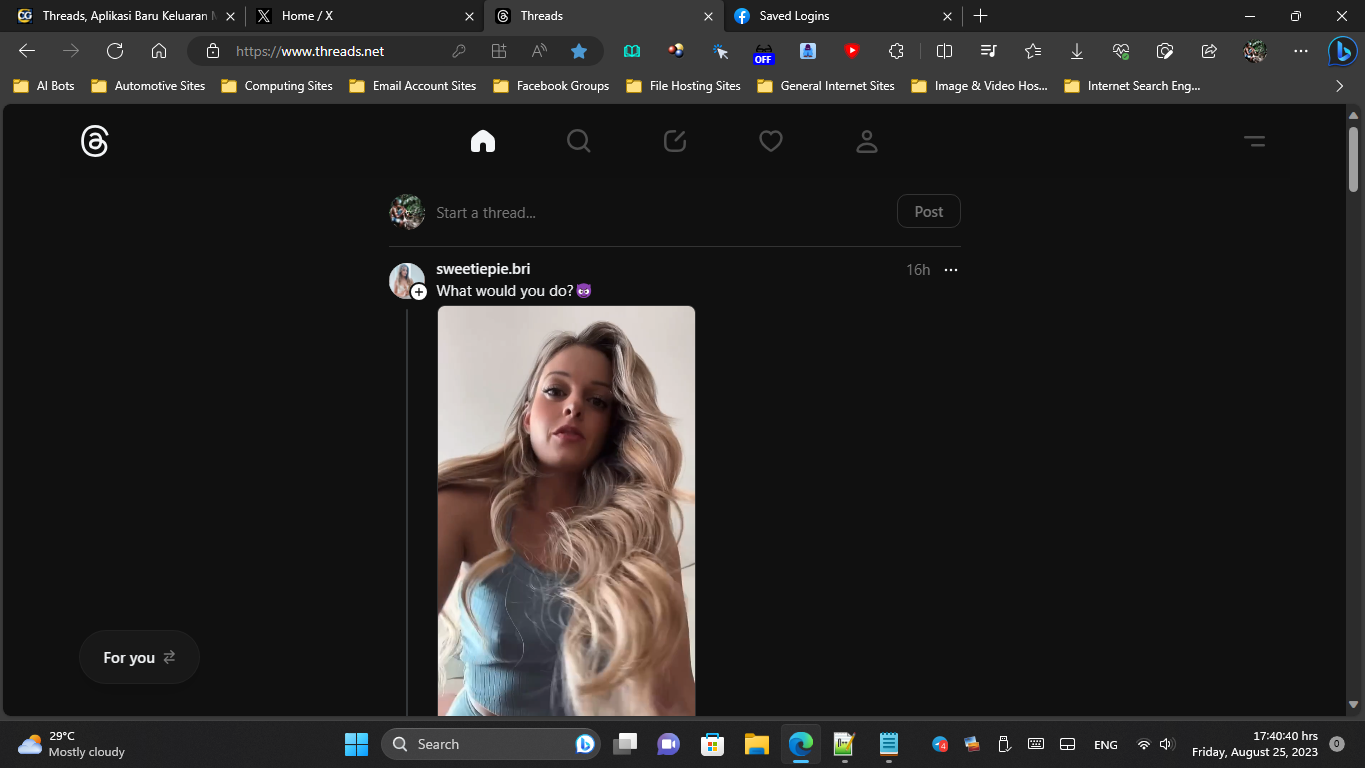This screenshot has height=768, width=1365.
Task: Open the Threads home feed icon
Action: point(483,142)
